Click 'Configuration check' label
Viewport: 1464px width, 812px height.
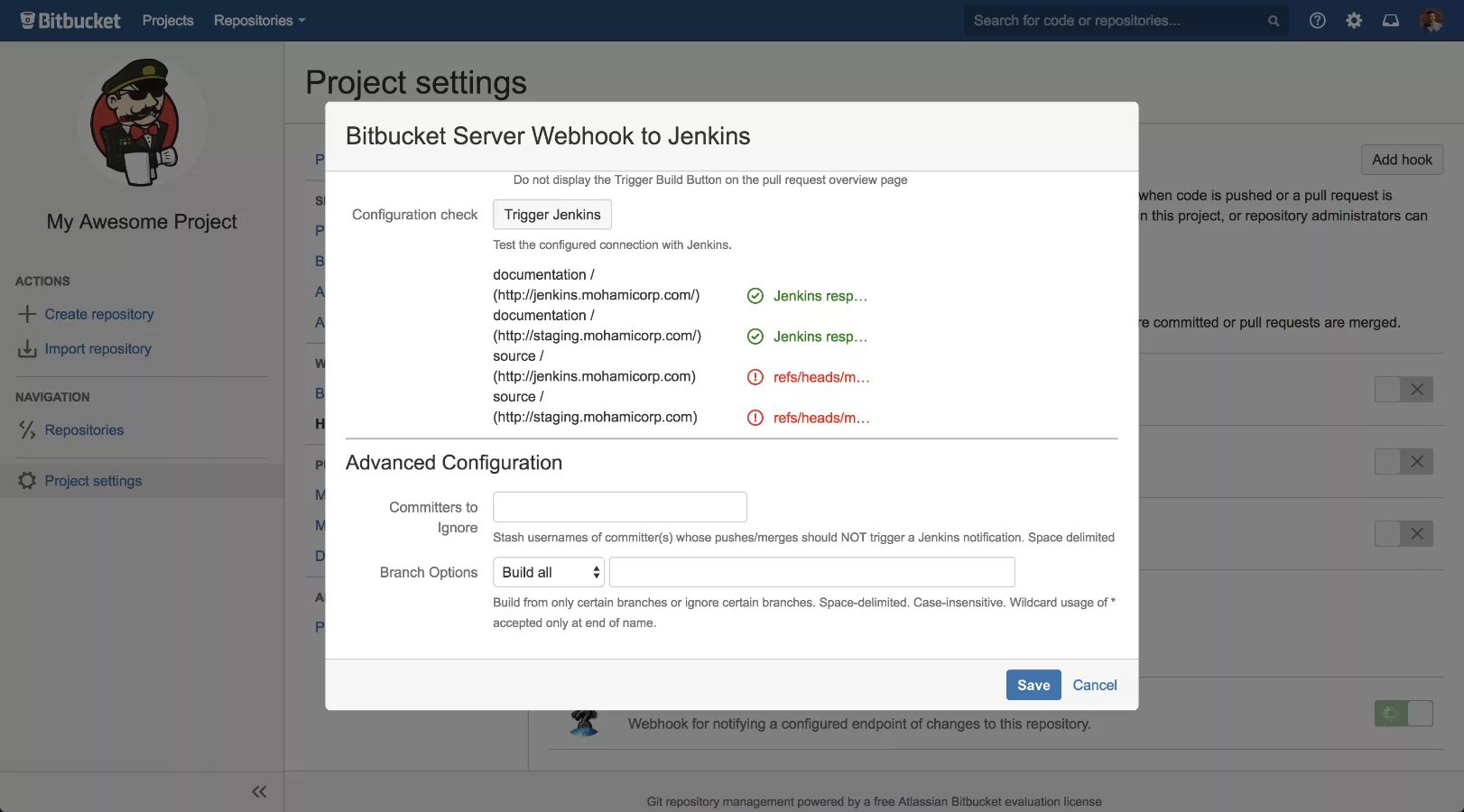click(x=415, y=215)
